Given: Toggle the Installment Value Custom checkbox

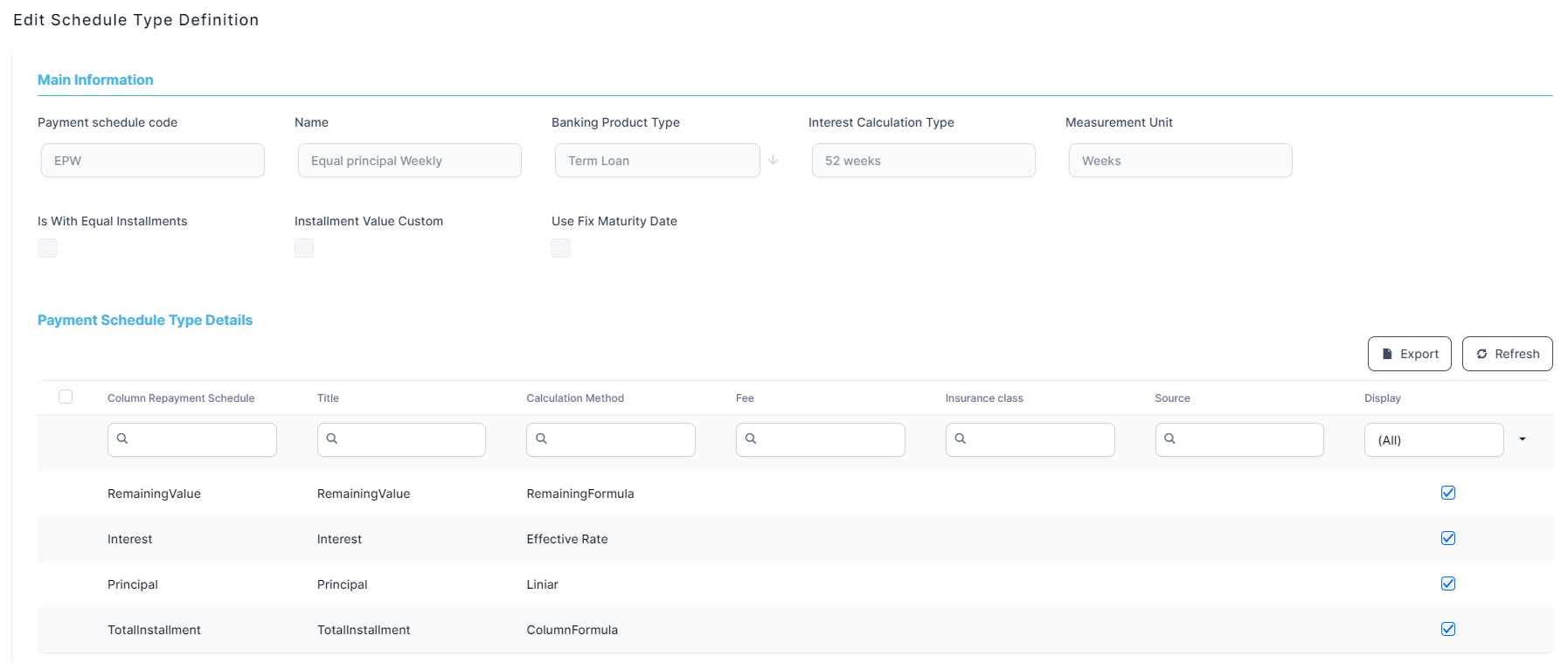Looking at the screenshot, I should [x=304, y=248].
